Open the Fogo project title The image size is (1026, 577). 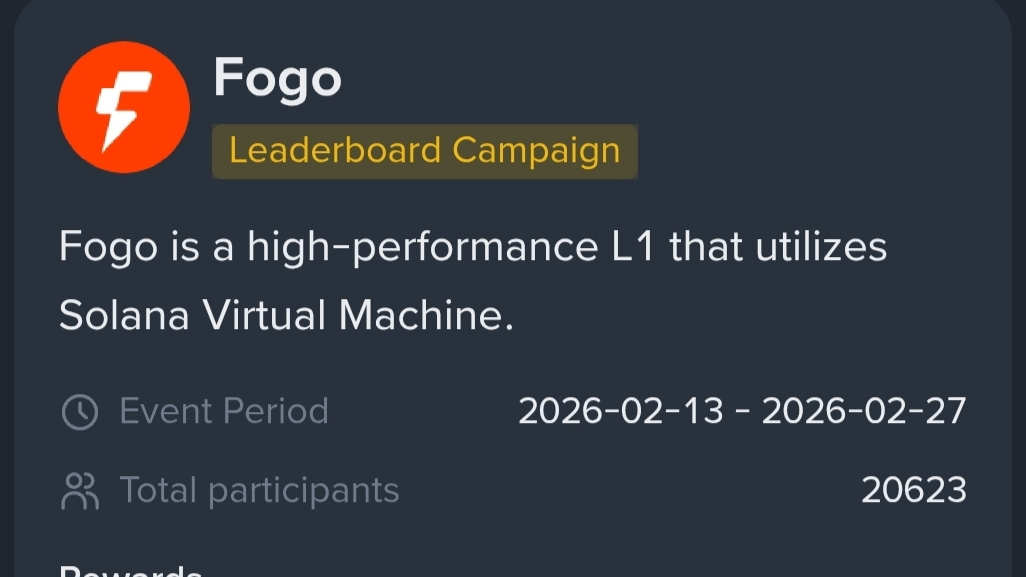coord(278,78)
